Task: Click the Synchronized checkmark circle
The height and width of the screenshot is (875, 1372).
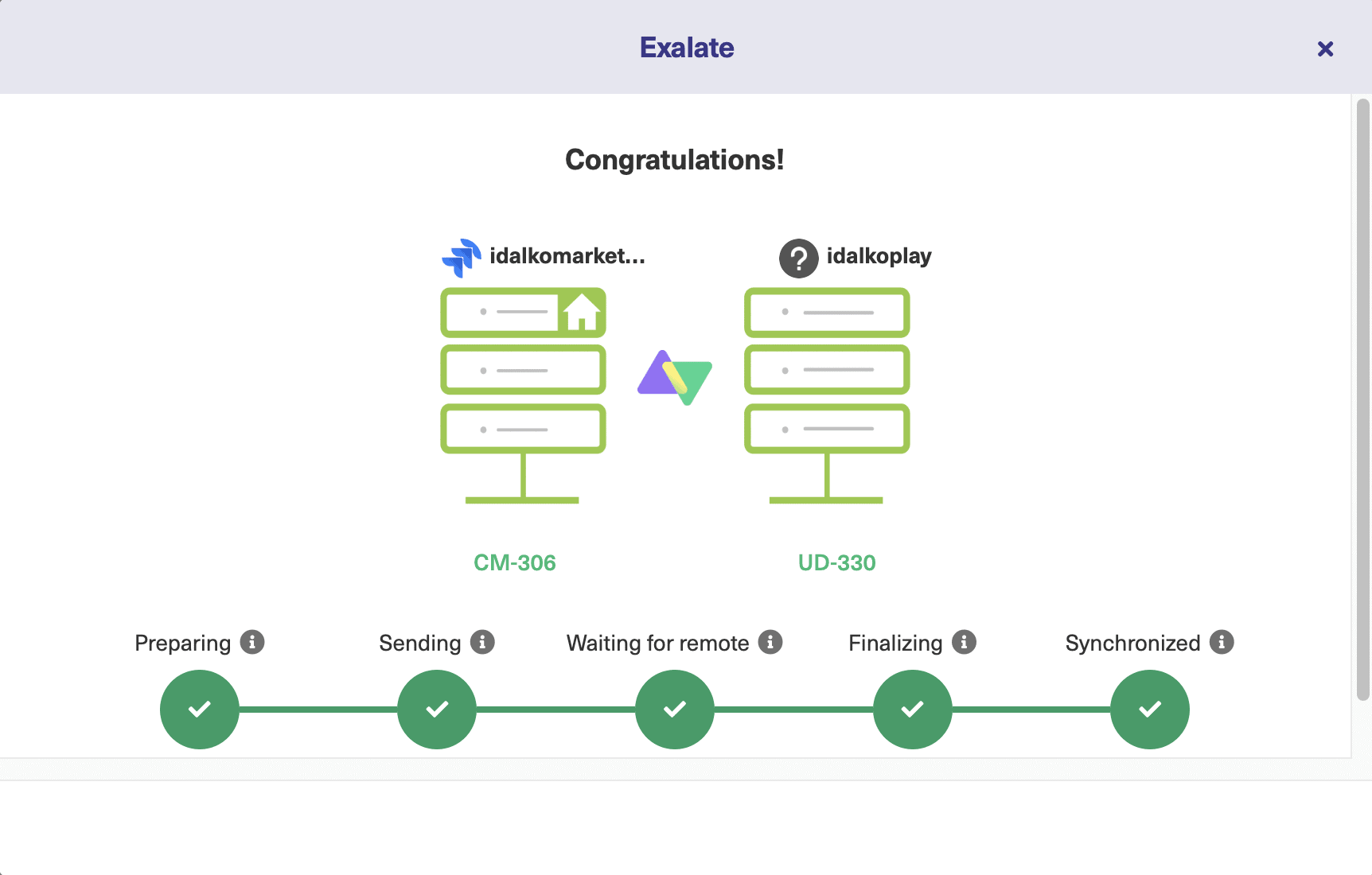Action: click(1149, 709)
